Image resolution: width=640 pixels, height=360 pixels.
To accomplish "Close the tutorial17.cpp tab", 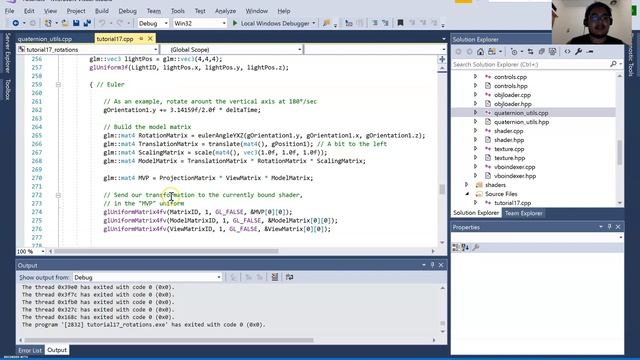I will click(x=150, y=39).
